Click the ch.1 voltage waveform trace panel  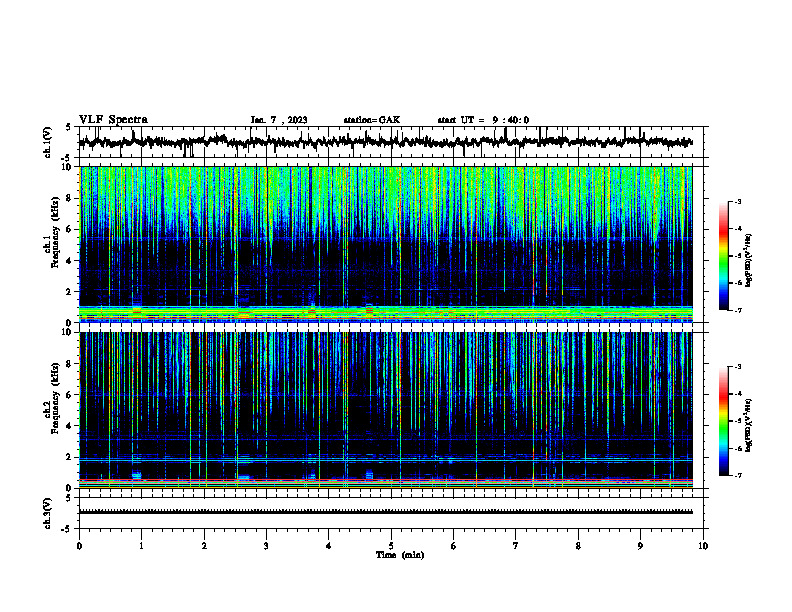[x=393, y=142]
